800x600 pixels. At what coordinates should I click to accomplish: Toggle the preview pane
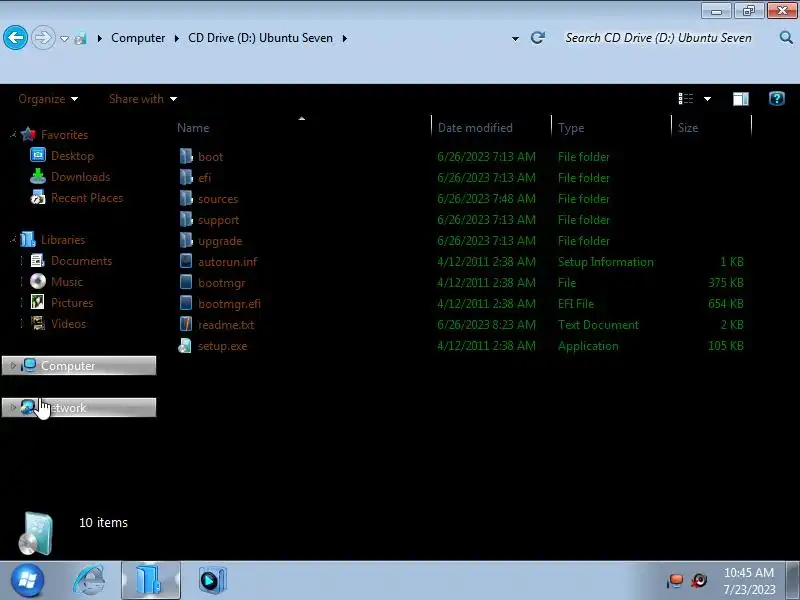tap(741, 98)
